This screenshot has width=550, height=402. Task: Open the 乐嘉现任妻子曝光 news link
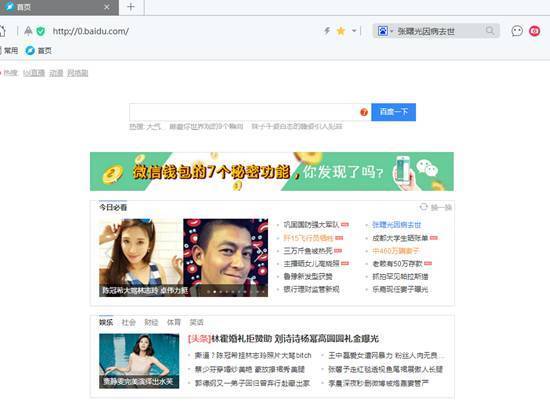click(400, 289)
